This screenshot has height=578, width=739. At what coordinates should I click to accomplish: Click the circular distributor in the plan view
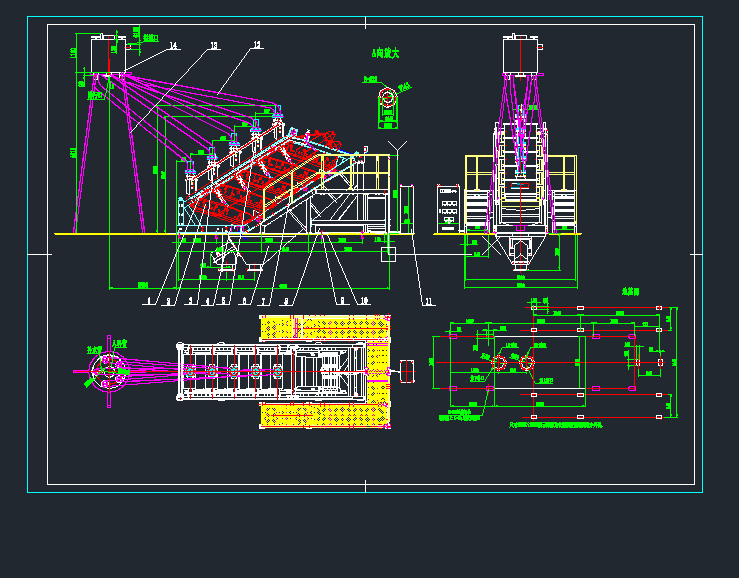109,372
